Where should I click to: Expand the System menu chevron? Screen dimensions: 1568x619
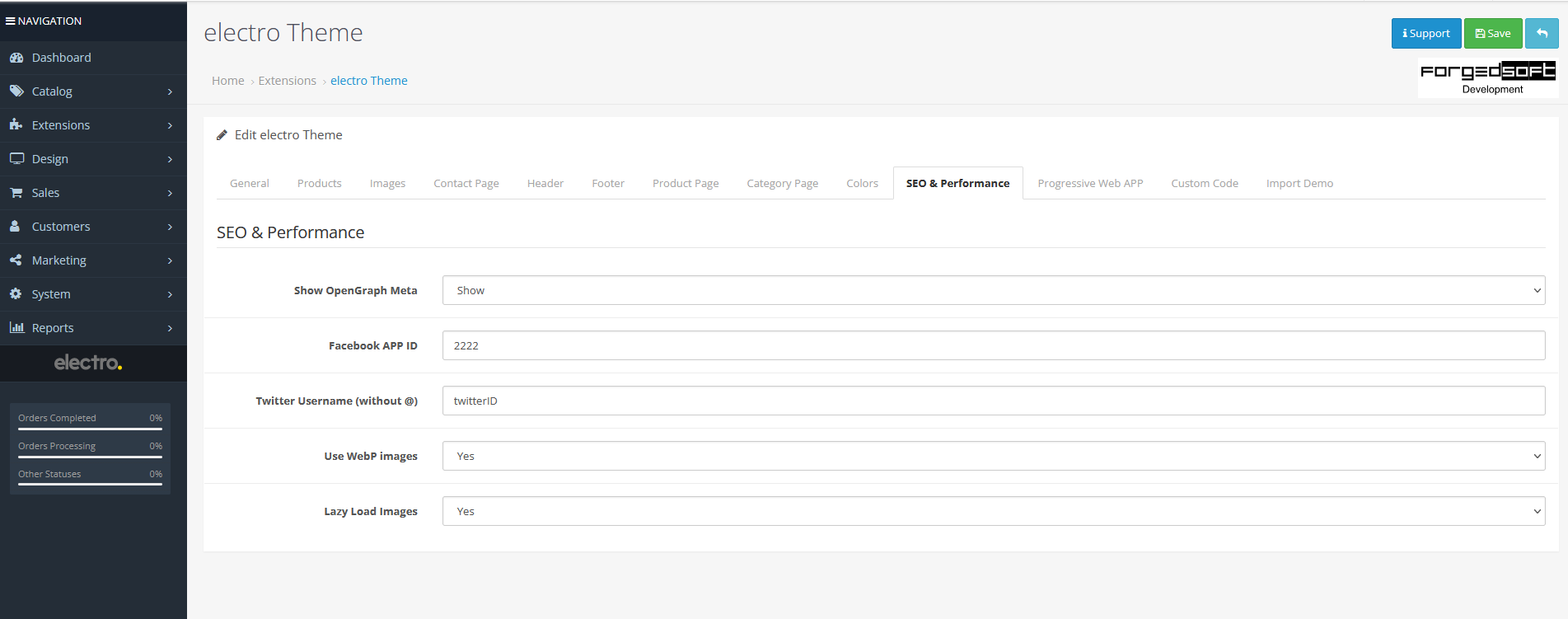pos(170,294)
